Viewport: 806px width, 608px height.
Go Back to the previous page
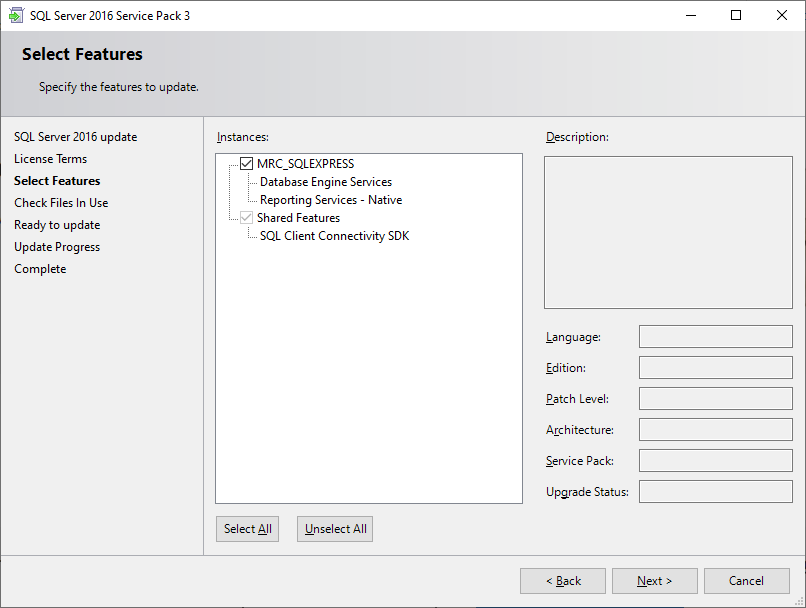coord(563,581)
